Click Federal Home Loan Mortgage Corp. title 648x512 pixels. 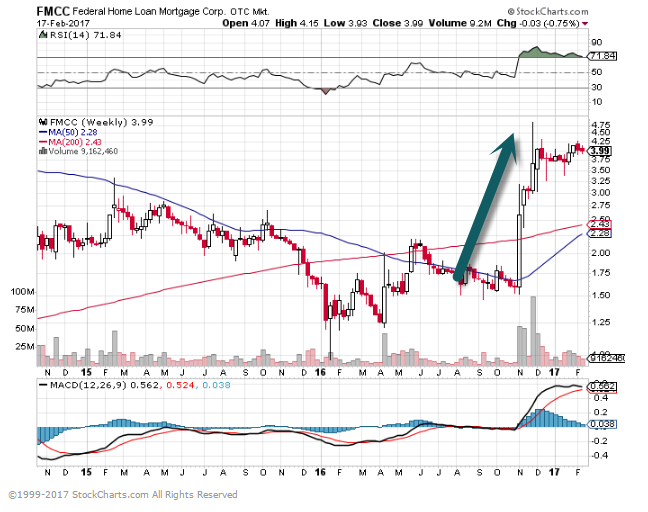click(149, 12)
